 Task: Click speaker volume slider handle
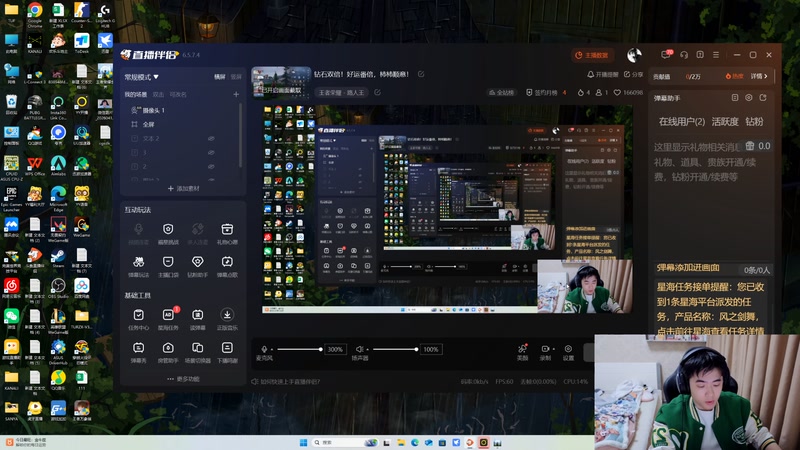tap(416, 349)
